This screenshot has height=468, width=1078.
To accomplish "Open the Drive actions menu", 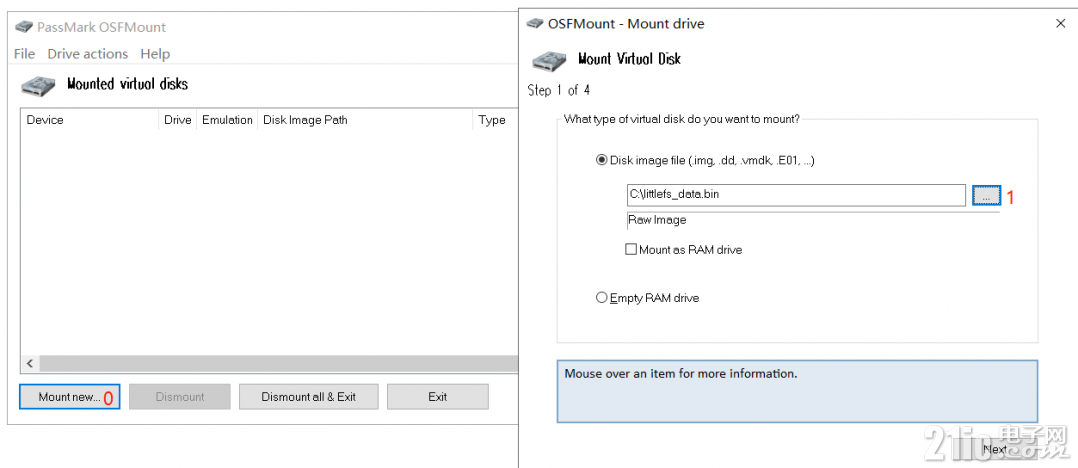I will pyautogui.click(x=87, y=54).
